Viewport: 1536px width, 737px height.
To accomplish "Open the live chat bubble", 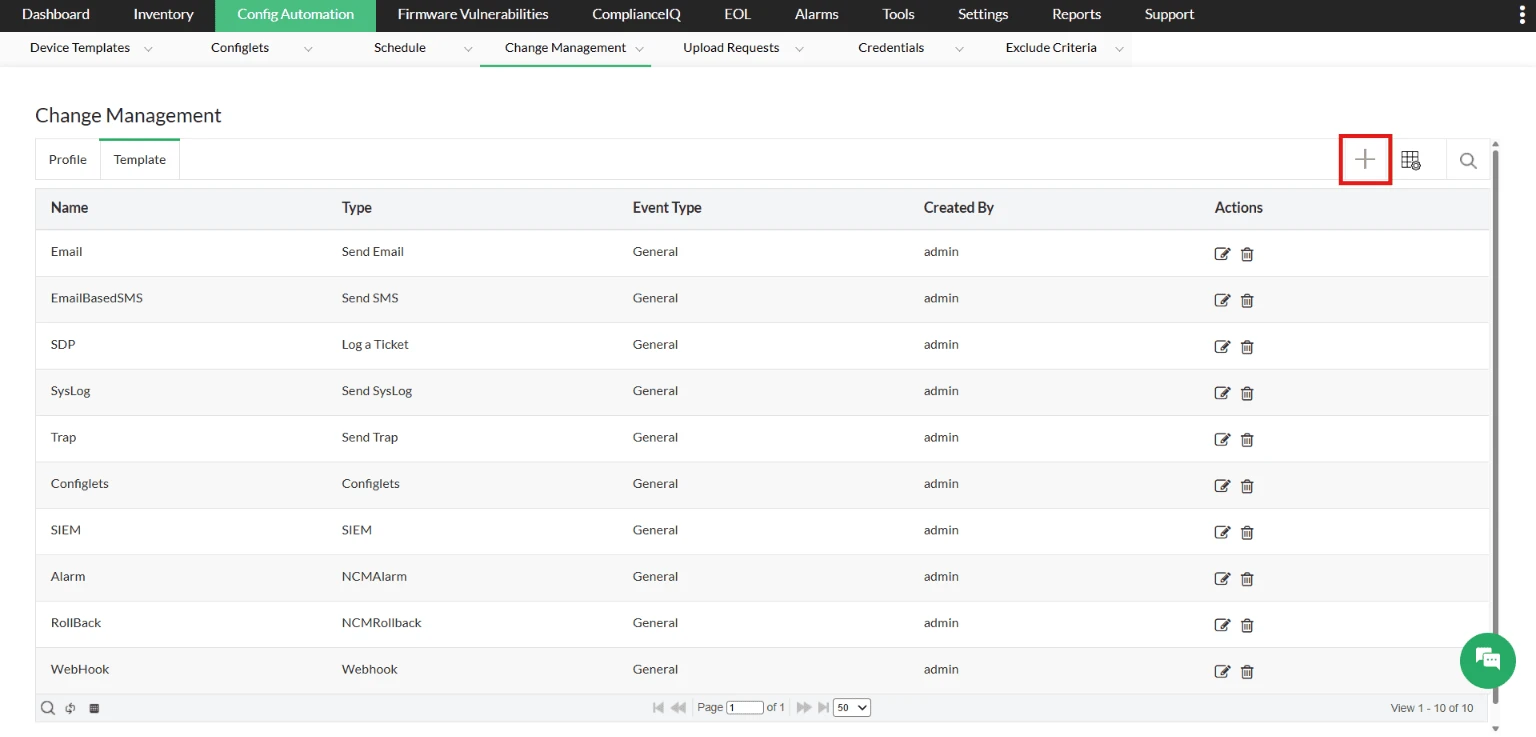I will coord(1488,659).
